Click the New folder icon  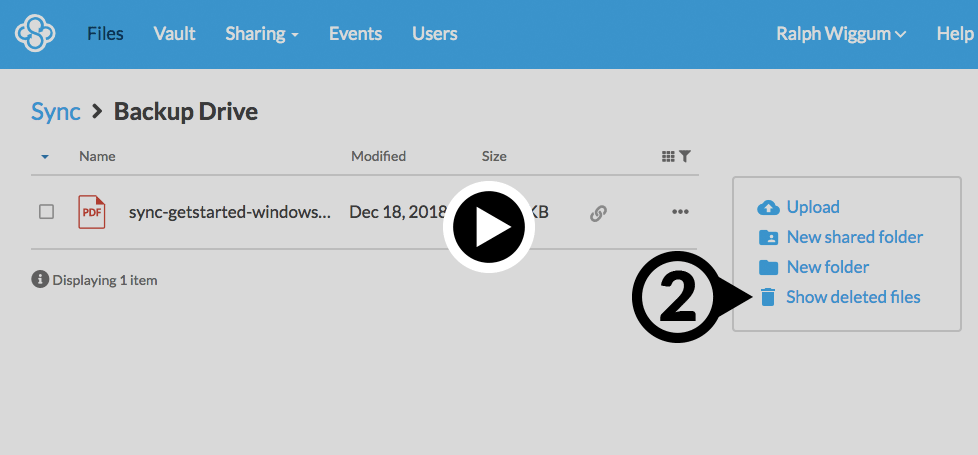768,267
